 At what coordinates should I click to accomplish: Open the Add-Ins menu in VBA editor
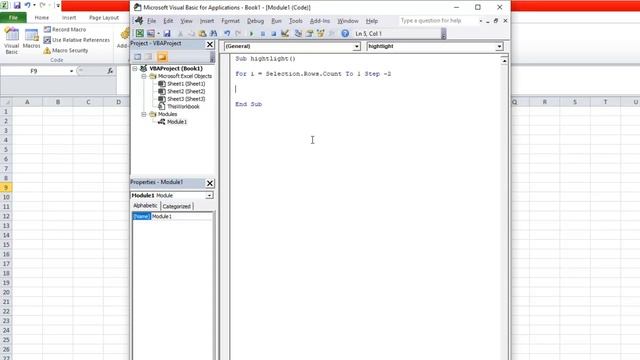click(320, 21)
